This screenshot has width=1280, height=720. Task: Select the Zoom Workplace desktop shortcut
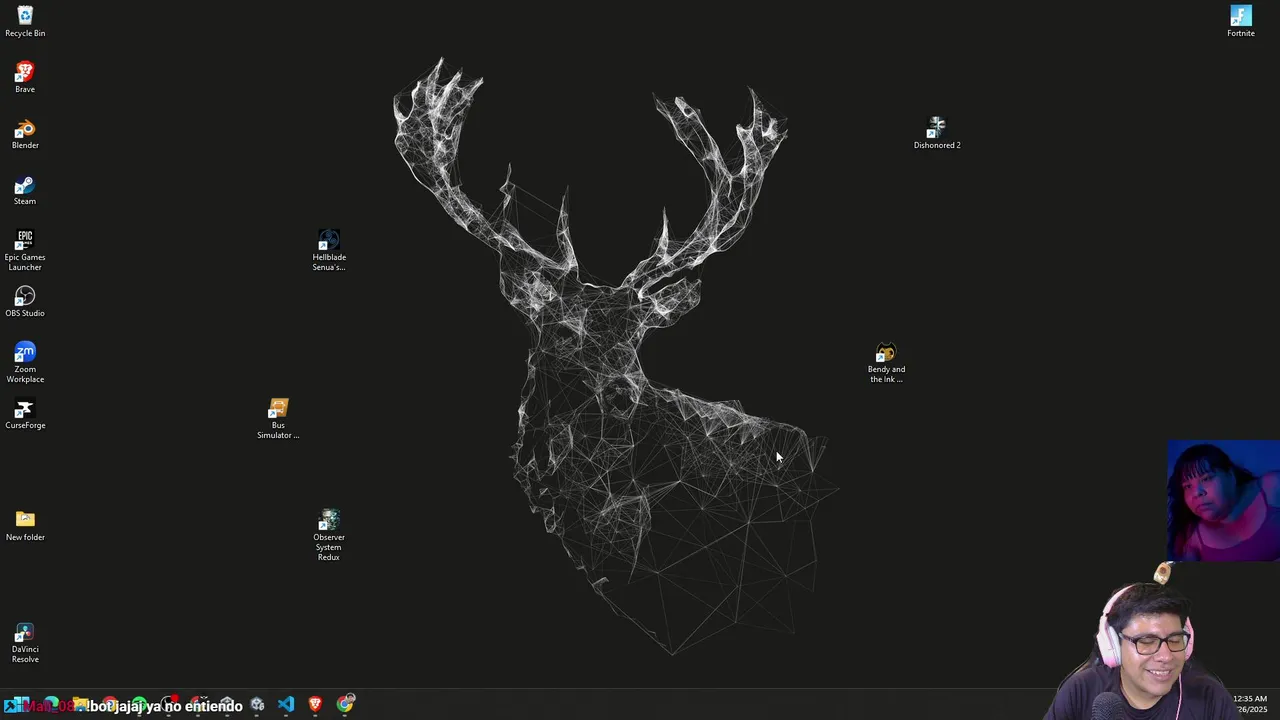point(25,362)
